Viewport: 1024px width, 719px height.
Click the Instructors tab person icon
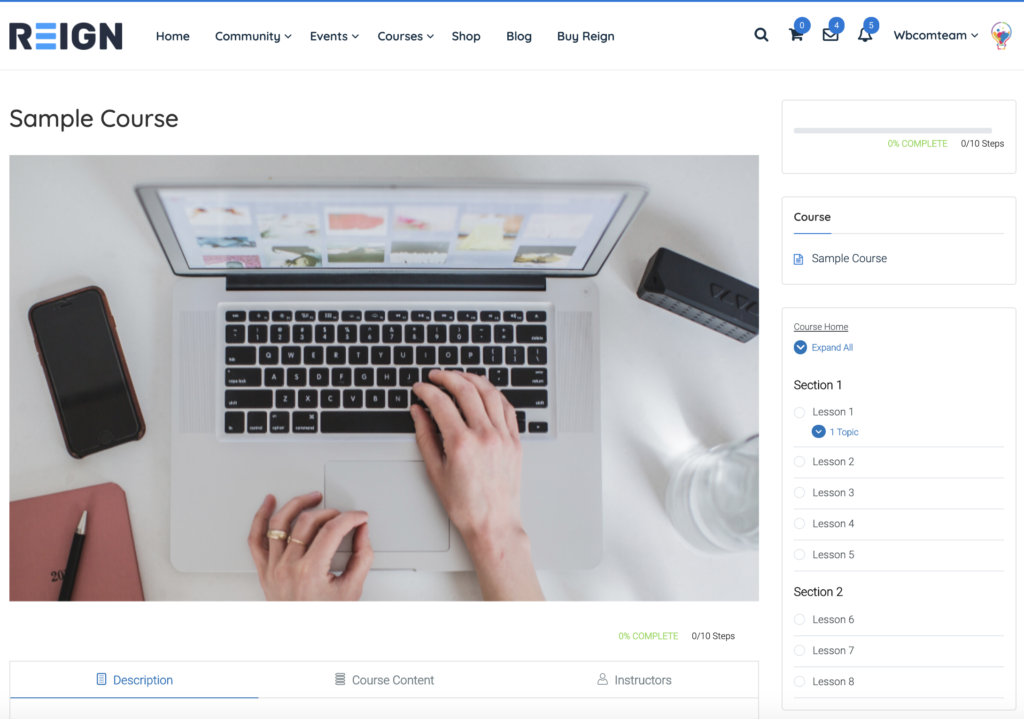click(x=602, y=679)
